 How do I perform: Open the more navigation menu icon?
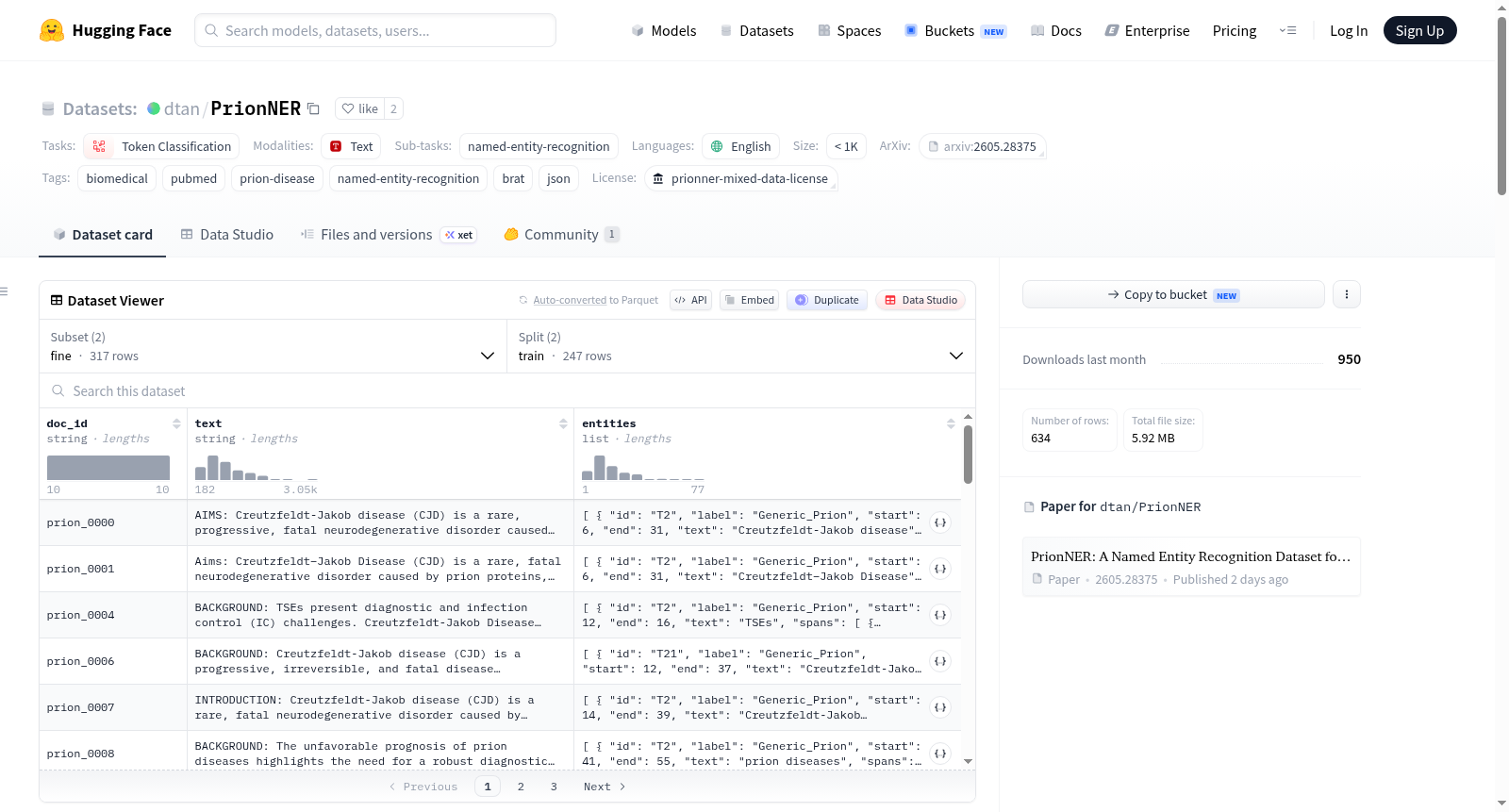(x=1287, y=30)
